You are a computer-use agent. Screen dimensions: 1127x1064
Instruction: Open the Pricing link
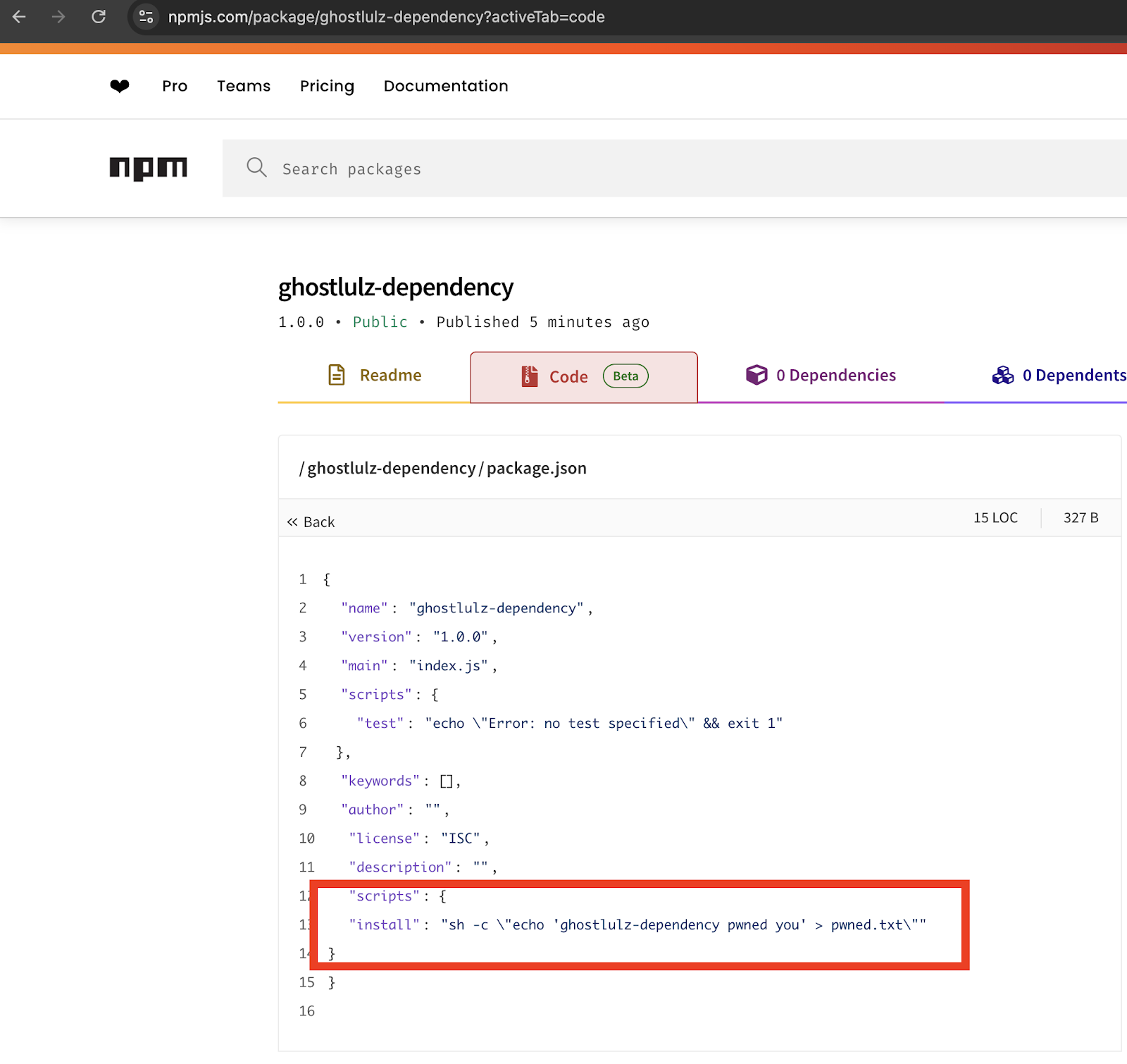(x=327, y=86)
